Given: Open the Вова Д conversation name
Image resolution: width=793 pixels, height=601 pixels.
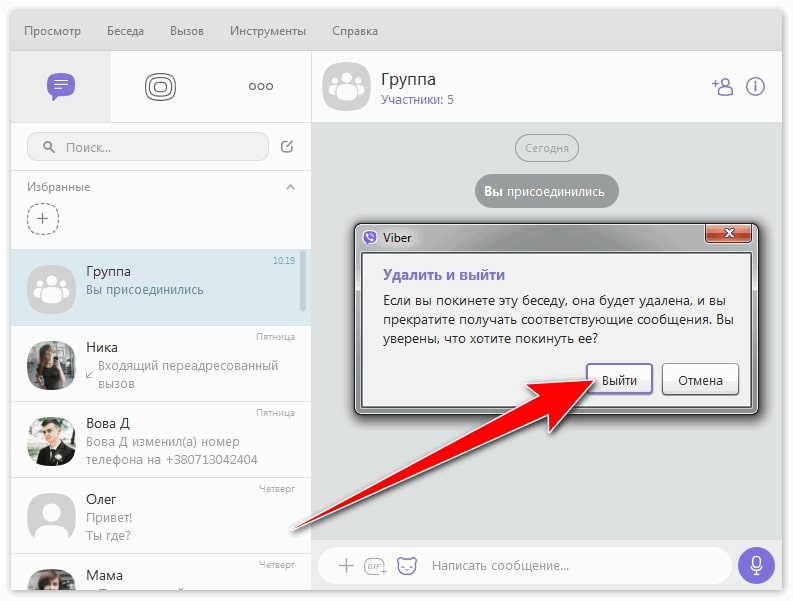Looking at the screenshot, I should 108,423.
